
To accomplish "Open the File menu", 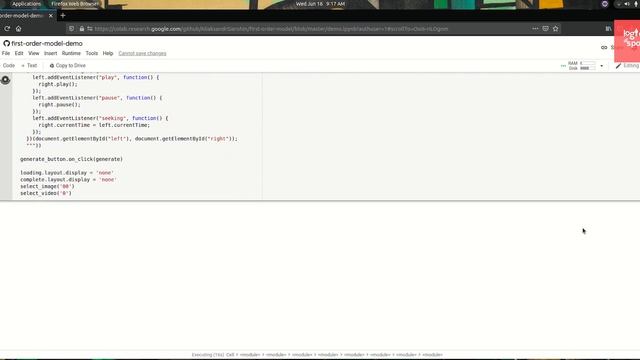I will click(x=6, y=53).
